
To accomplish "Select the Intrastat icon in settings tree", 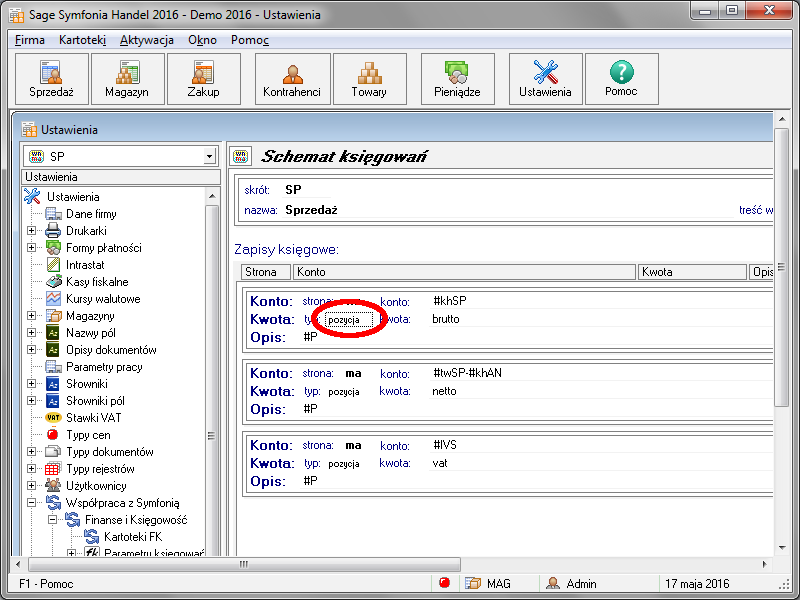I will tap(53, 265).
